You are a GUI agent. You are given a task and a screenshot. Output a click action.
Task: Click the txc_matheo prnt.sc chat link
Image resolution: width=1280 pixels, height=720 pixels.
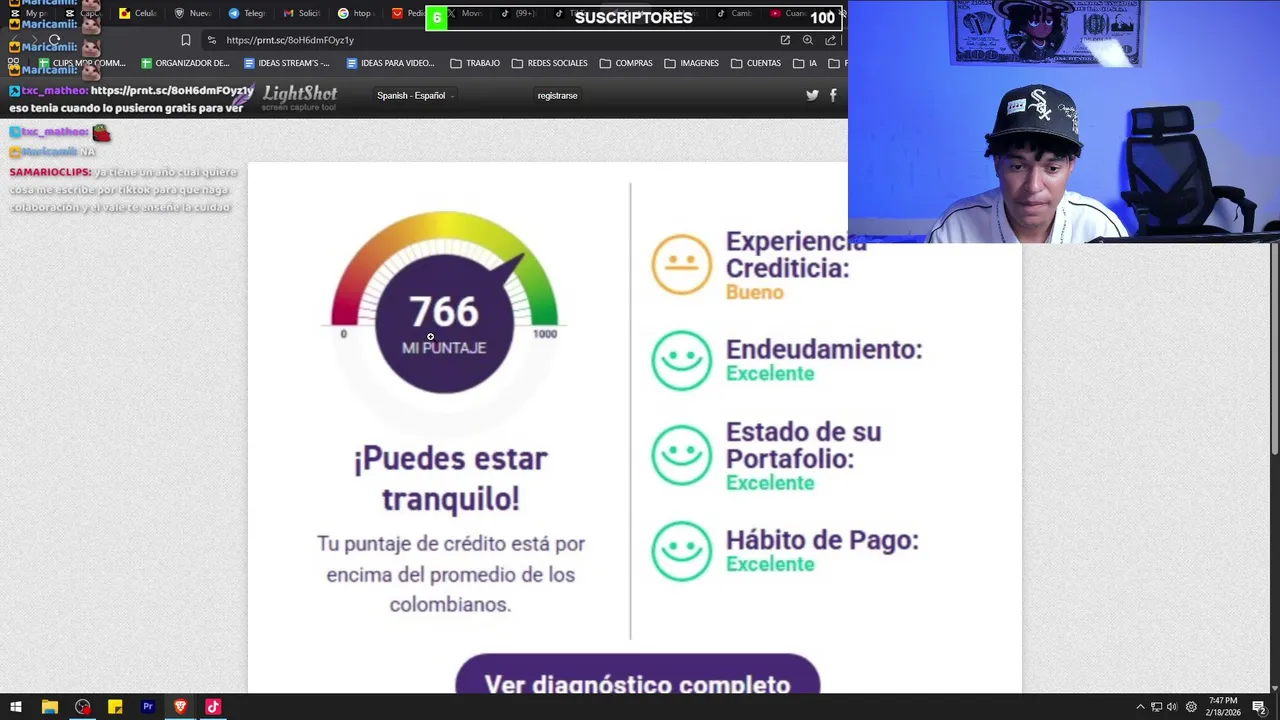click(x=172, y=90)
